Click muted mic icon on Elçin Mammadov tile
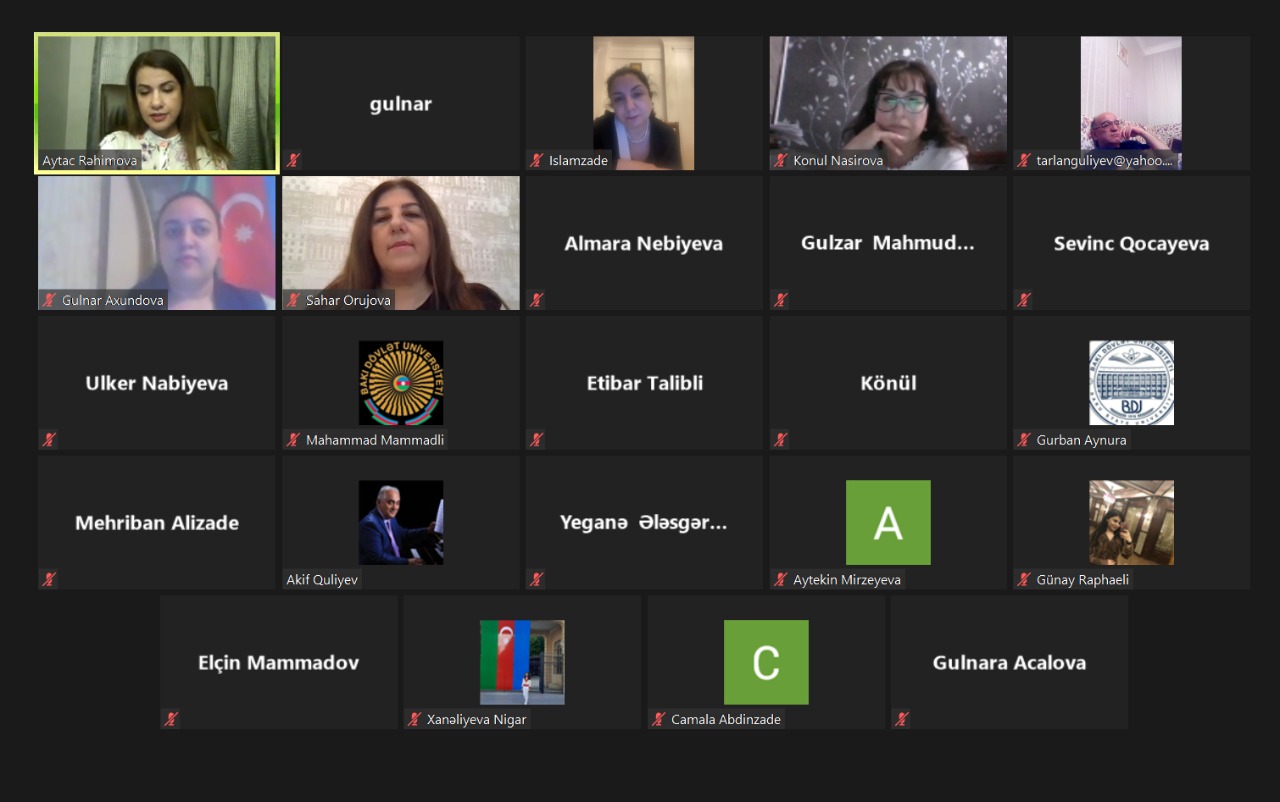This screenshot has height=802, width=1280. pos(171,719)
